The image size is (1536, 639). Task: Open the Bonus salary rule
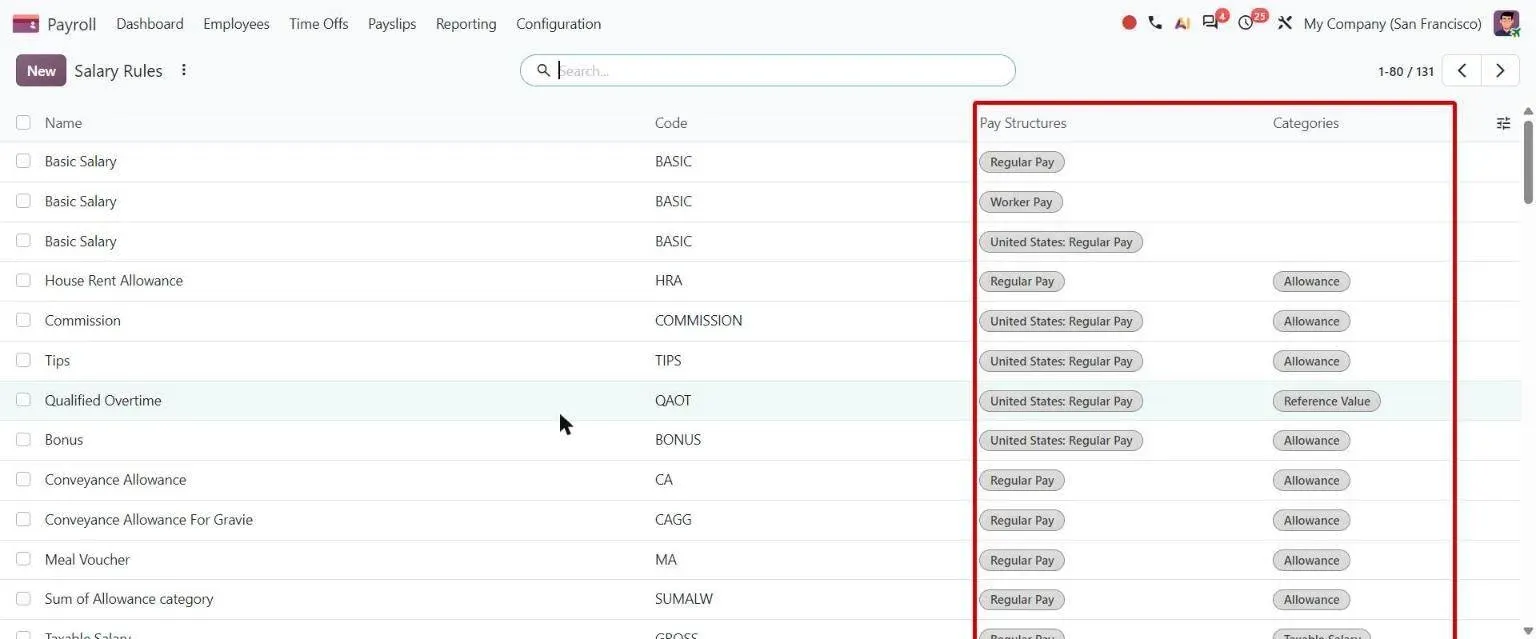tap(64, 440)
